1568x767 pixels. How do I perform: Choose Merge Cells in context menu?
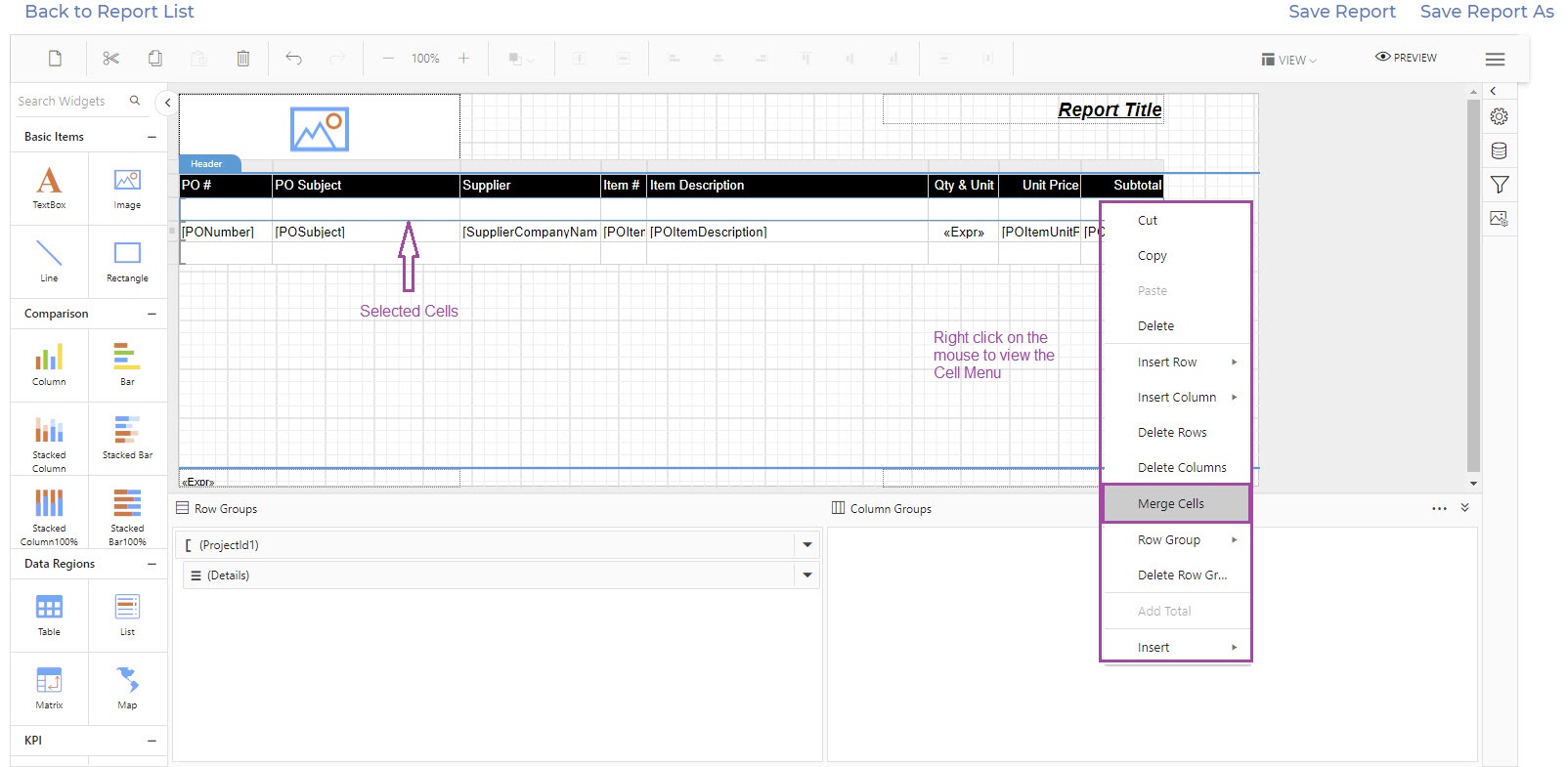pyautogui.click(x=1177, y=504)
